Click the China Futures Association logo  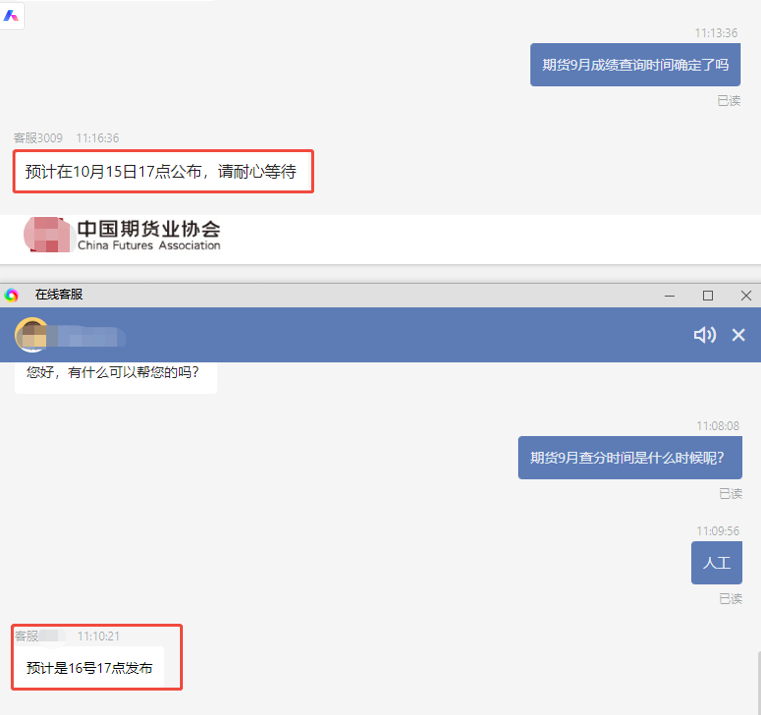click(x=122, y=234)
